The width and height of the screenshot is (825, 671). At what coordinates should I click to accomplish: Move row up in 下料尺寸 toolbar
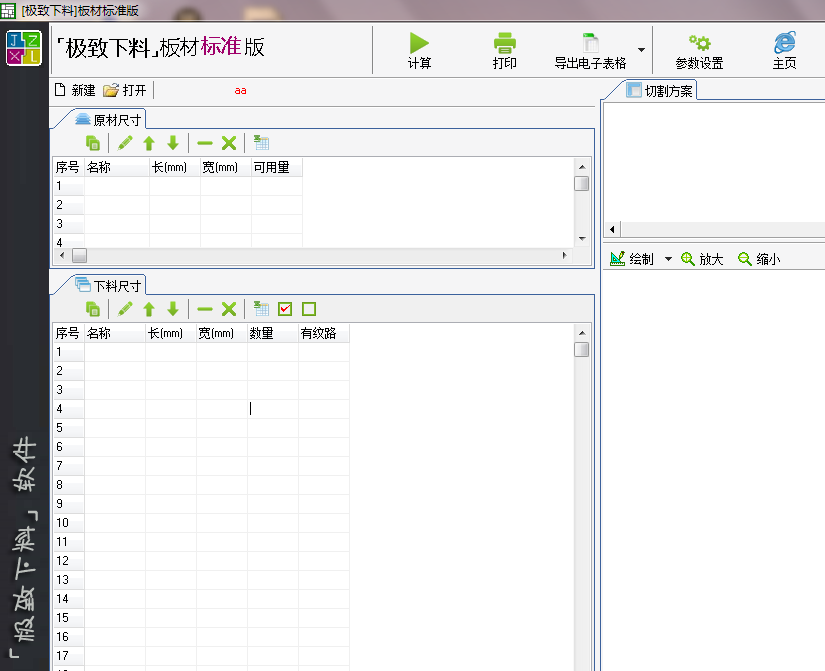pyautogui.click(x=149, y=309)
